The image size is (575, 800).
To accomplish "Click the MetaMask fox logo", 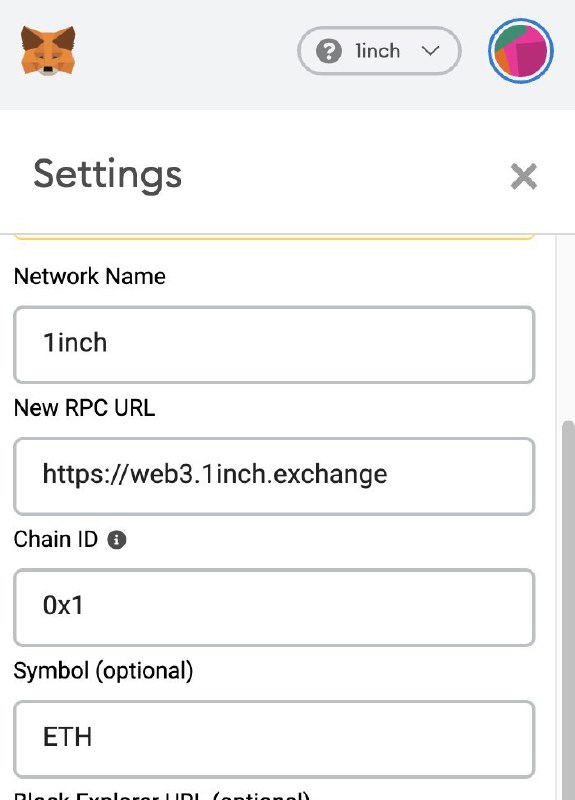I will [x=48, y=51].
